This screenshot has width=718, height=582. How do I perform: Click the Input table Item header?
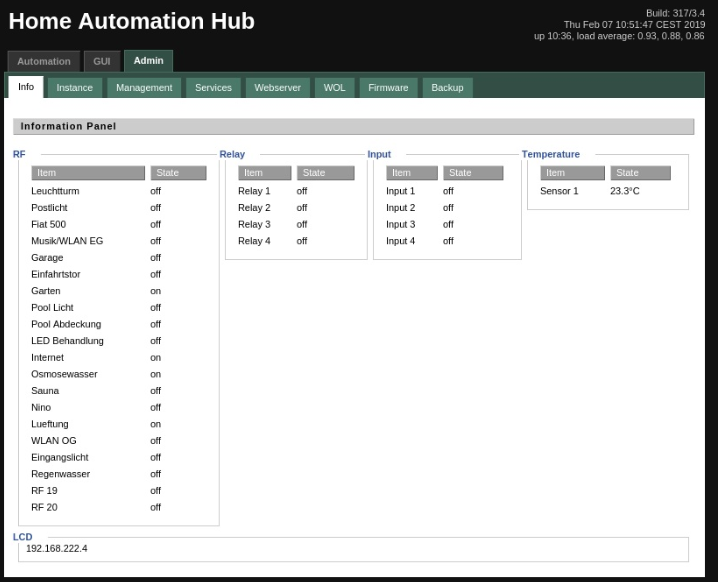412,173
